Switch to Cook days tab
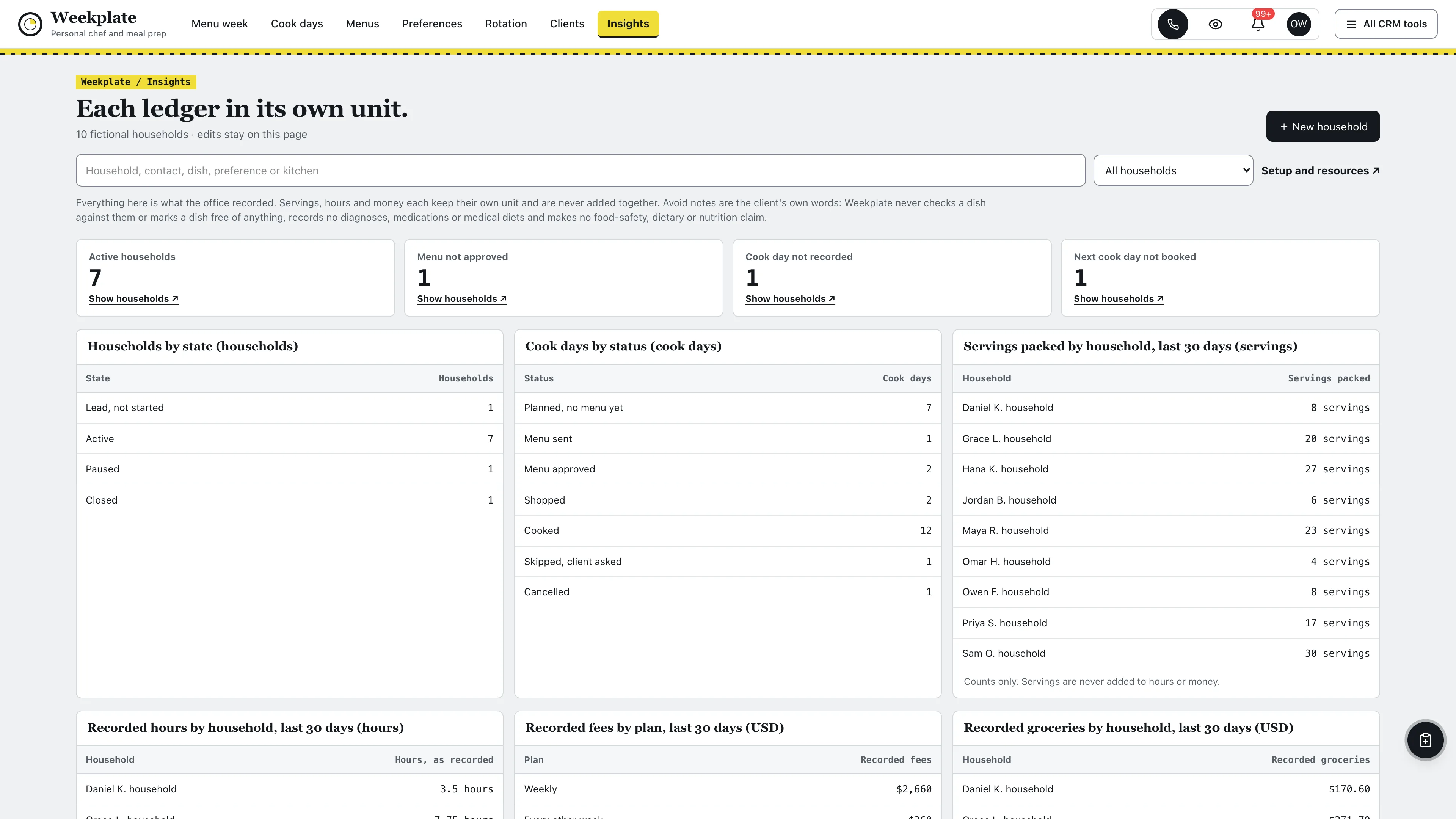 point(297,24)
